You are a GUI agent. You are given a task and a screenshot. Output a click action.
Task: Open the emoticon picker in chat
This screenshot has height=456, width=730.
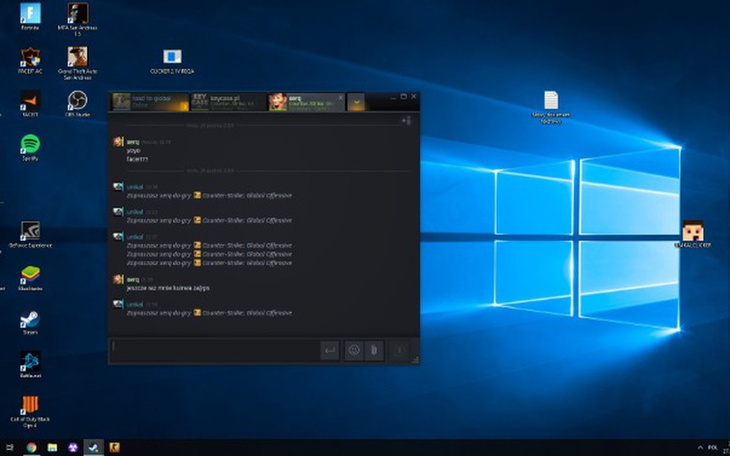pos(353,350)
